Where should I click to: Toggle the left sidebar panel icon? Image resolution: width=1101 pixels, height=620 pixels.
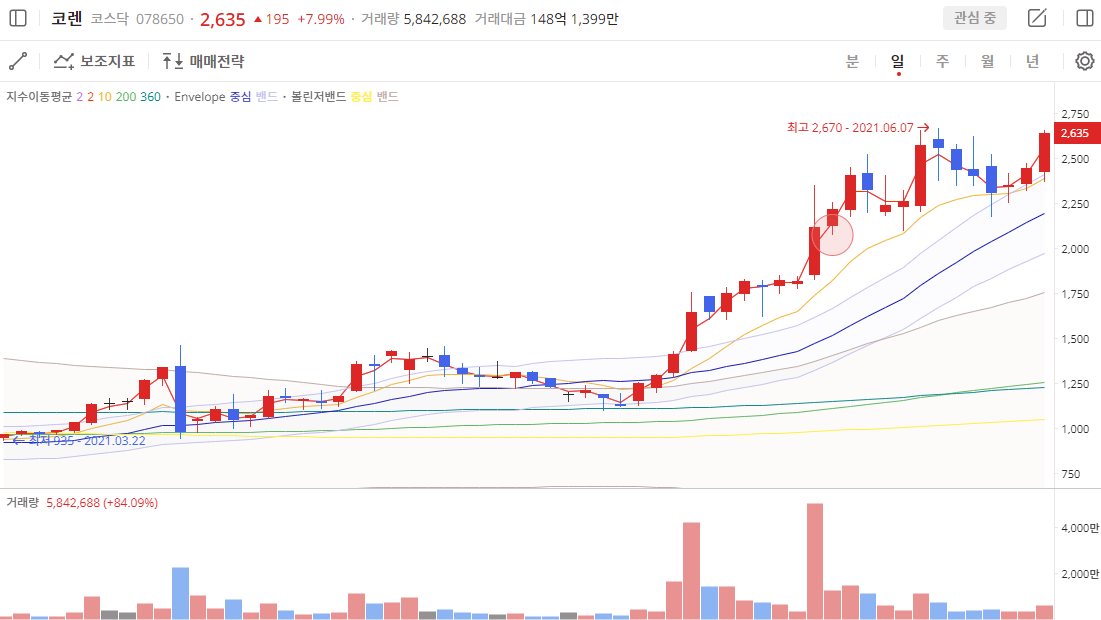click(18, 18)
